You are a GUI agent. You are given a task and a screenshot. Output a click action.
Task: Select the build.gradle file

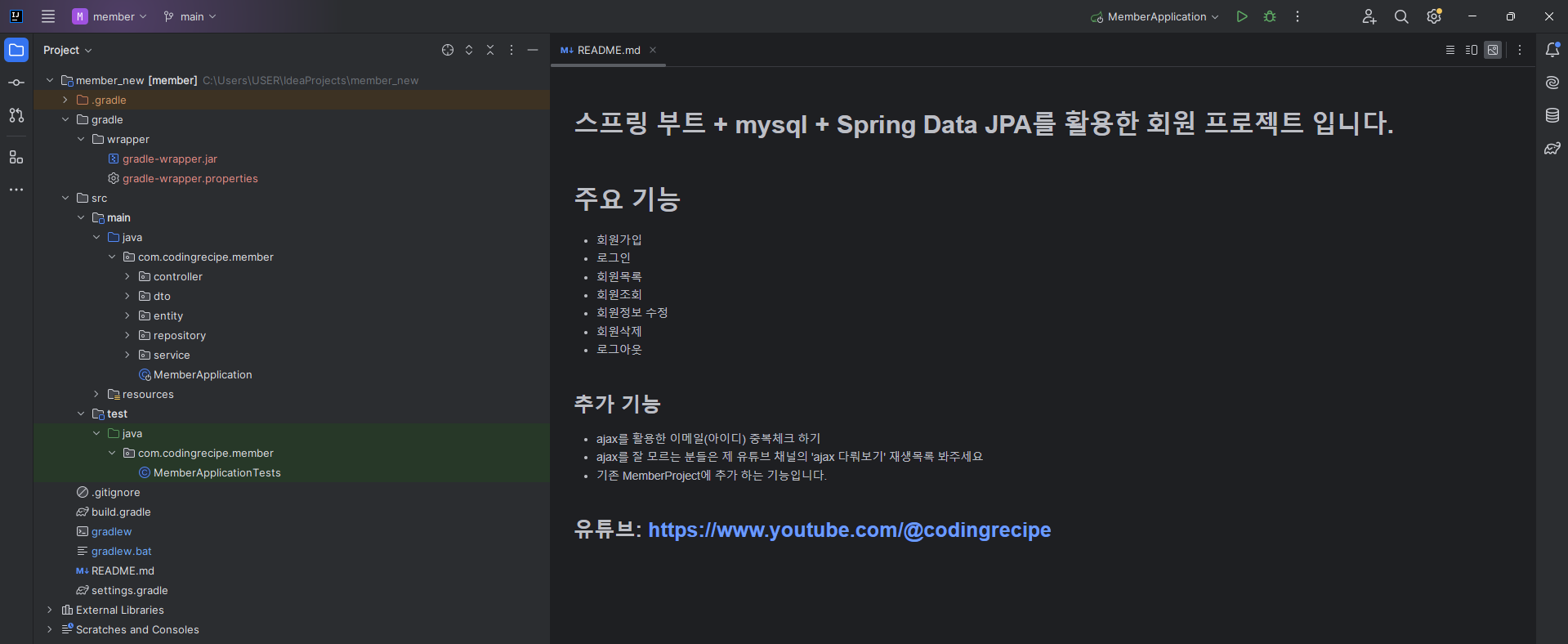(121, 512)
